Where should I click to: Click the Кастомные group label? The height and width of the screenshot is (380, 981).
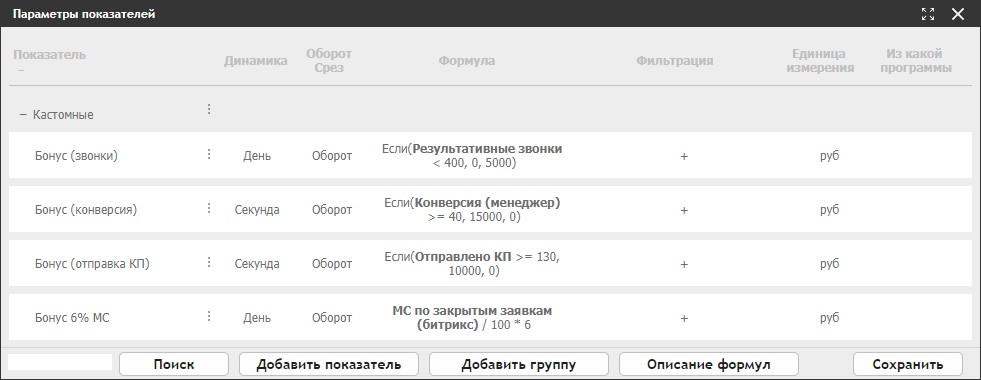point(63,115)
